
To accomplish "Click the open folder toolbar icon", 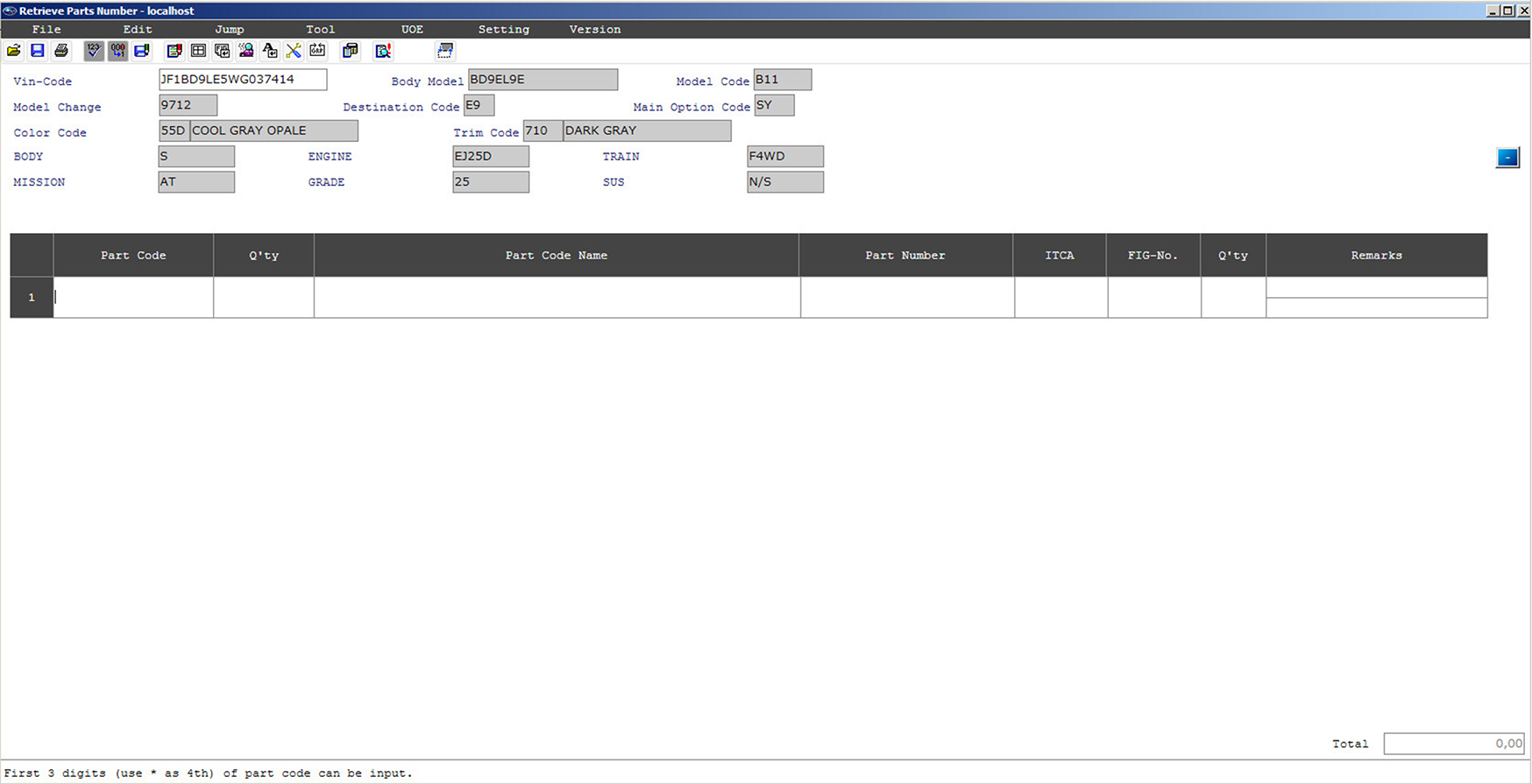I will pos(14,51).
